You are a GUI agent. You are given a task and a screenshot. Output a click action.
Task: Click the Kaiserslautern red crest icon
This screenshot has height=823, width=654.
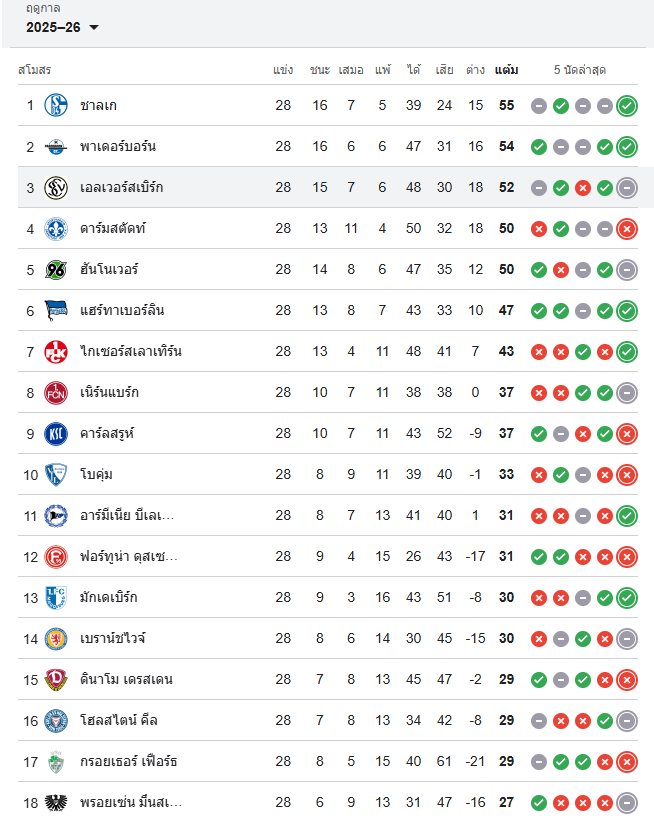(55, 351)
